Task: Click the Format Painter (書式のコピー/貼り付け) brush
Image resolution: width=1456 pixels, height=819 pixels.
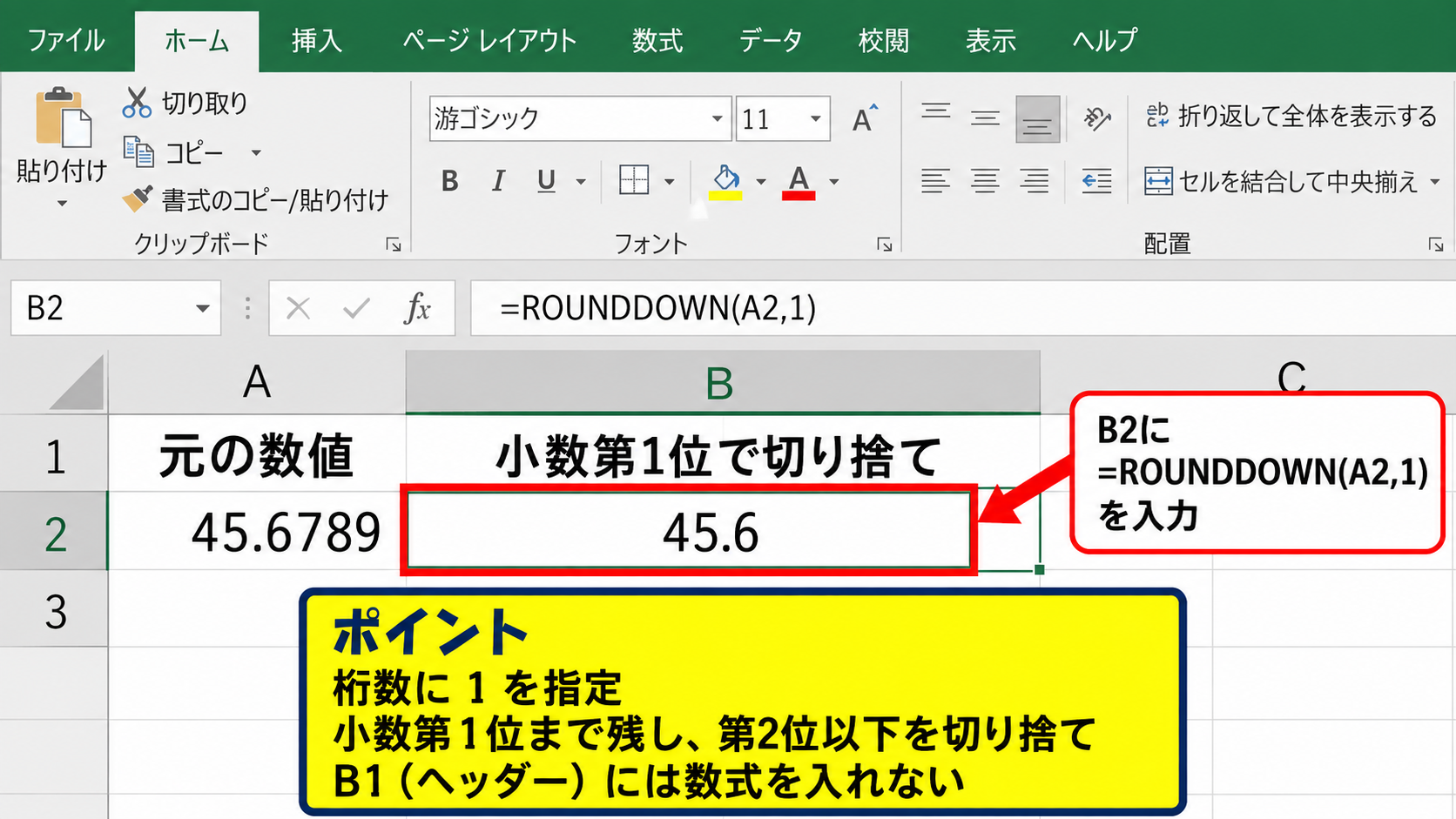Action: click(x=137, y=199)
